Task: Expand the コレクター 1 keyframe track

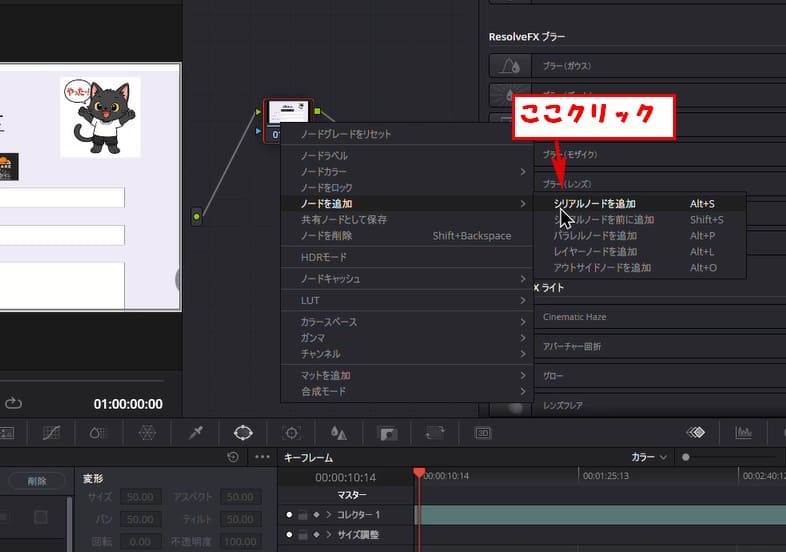Action: coord(328,515)
